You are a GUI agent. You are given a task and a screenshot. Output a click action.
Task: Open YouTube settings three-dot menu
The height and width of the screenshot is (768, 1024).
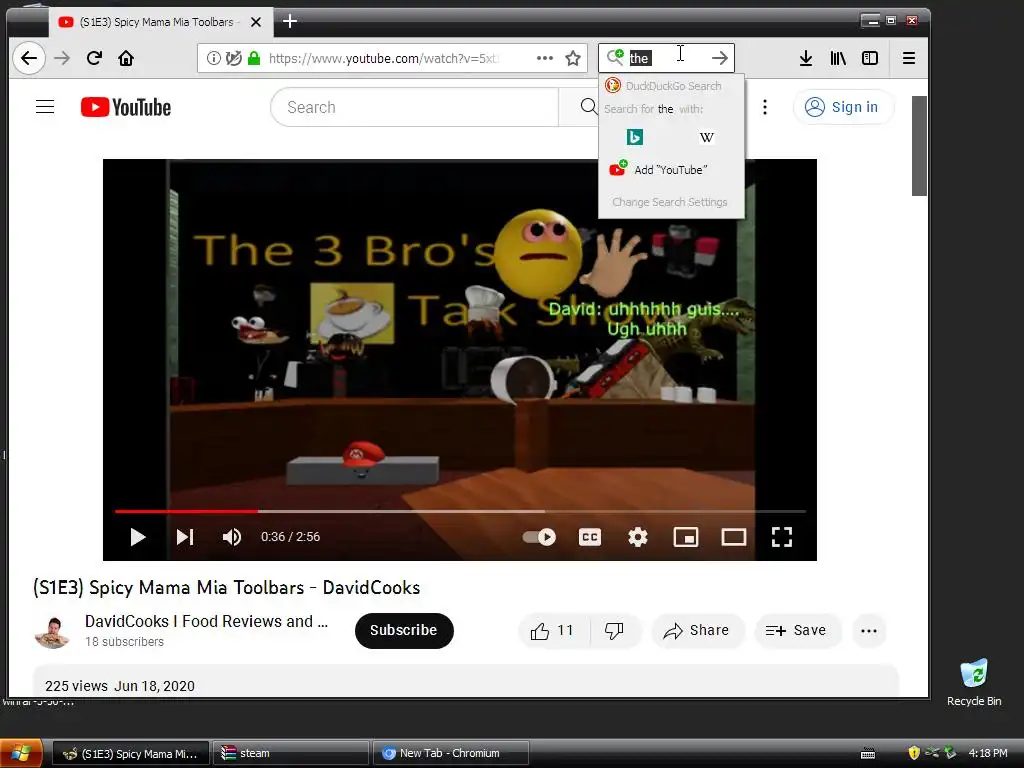765,107
